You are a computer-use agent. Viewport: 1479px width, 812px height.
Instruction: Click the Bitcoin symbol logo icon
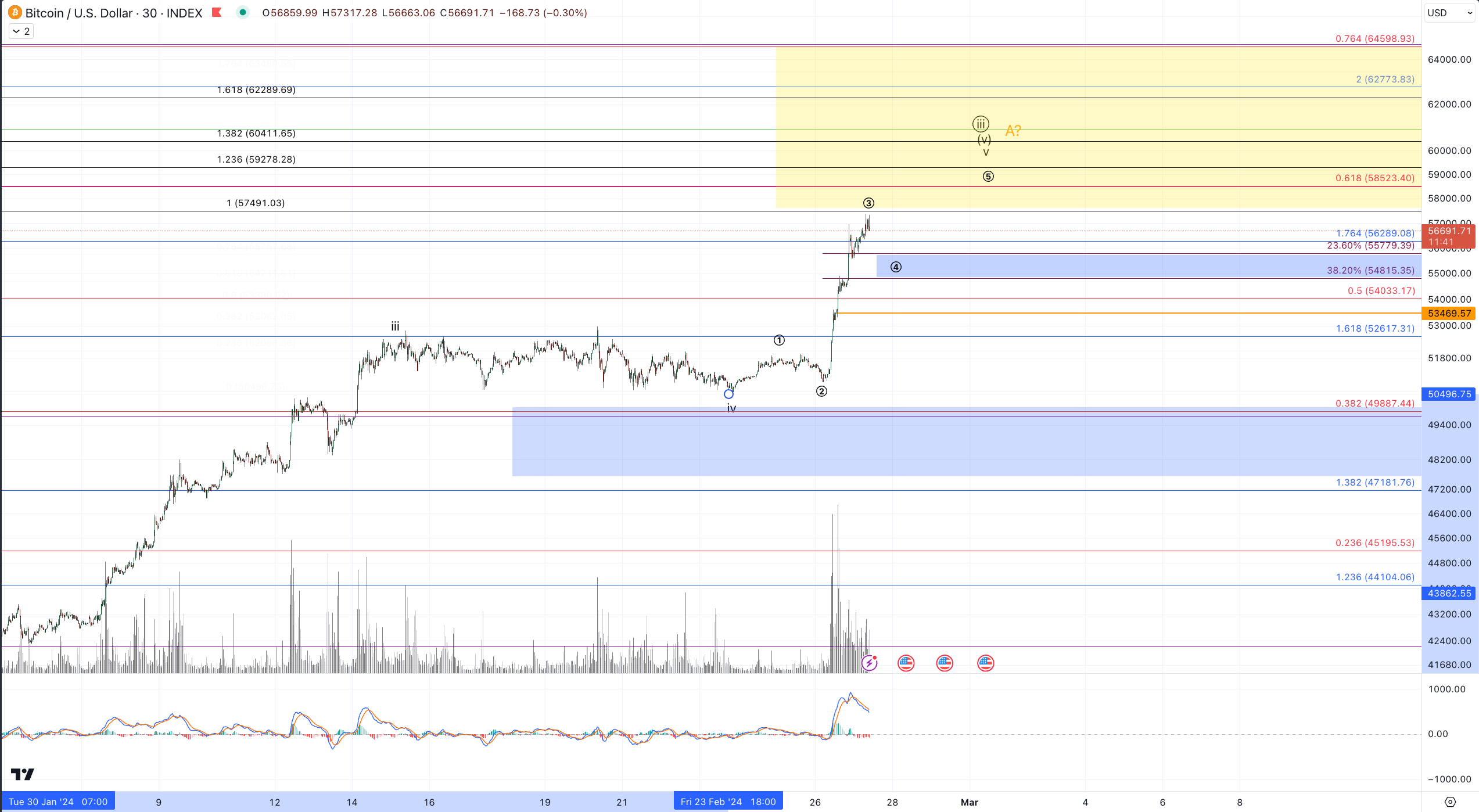[x=15, y=12]
